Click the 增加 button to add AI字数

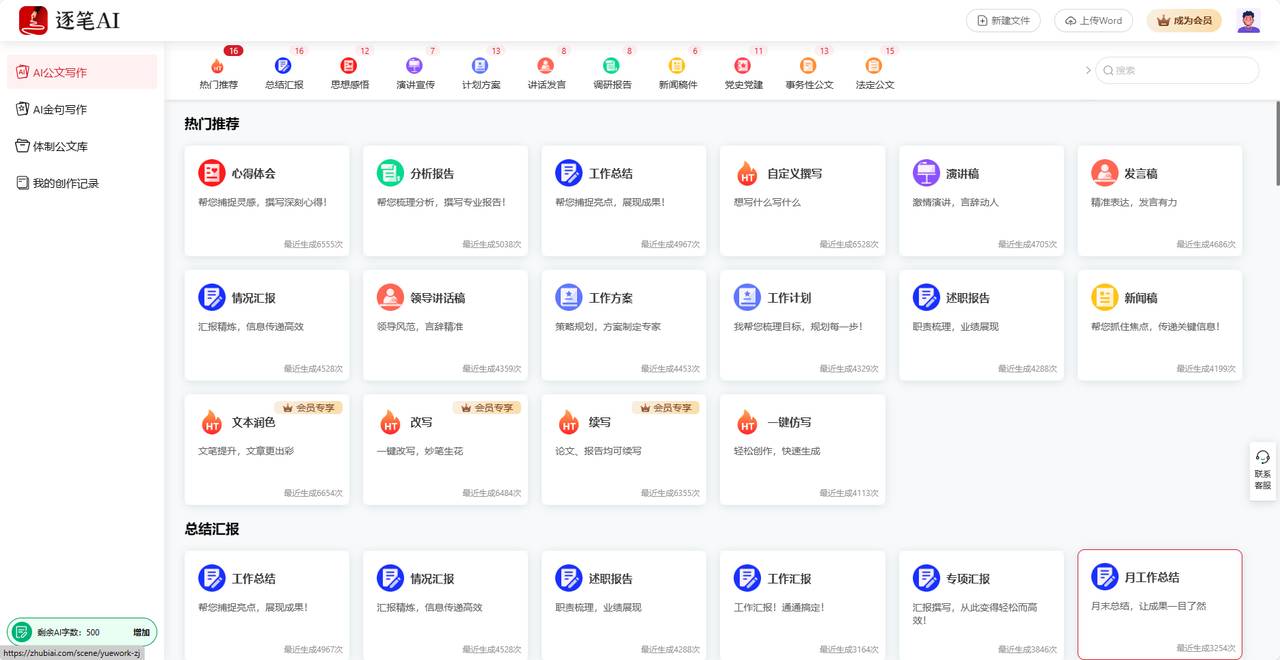coord(140,632)
